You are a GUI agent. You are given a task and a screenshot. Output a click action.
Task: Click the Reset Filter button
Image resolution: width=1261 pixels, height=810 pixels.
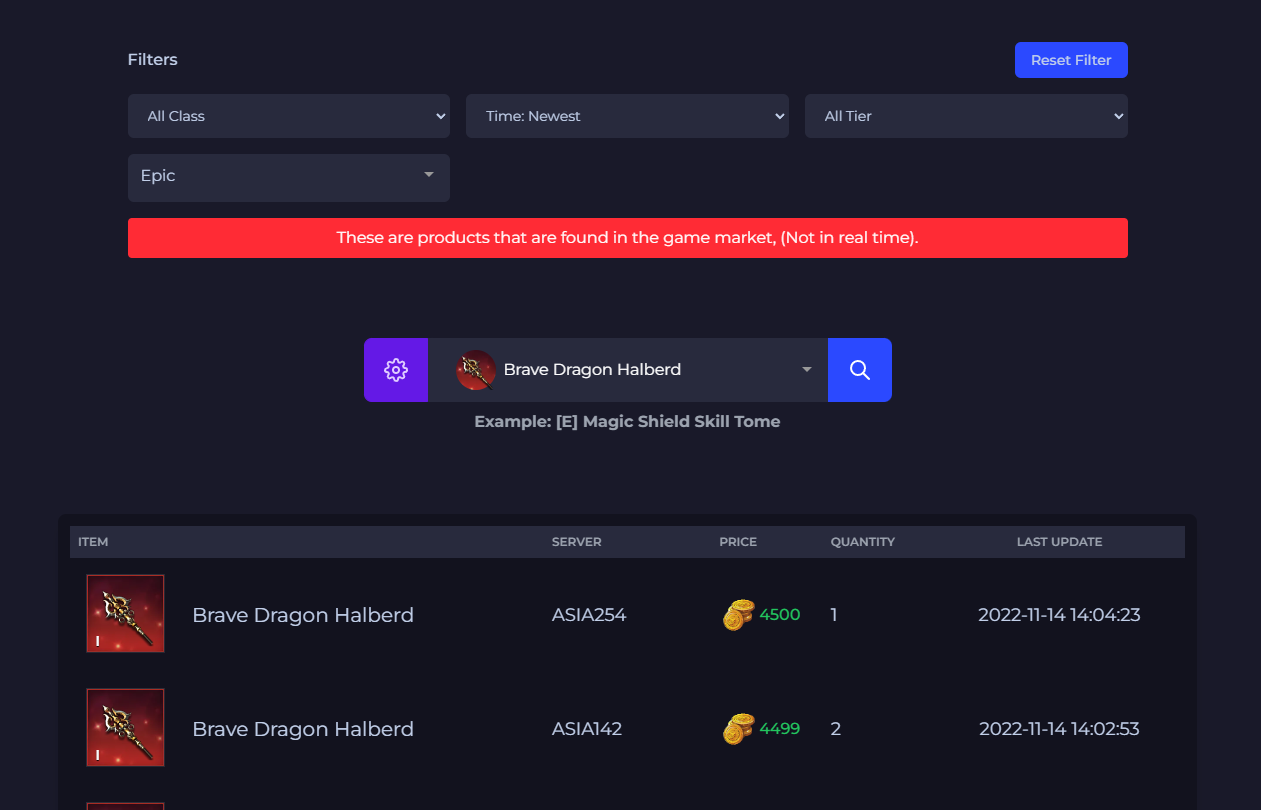(x=1071, y=60)
